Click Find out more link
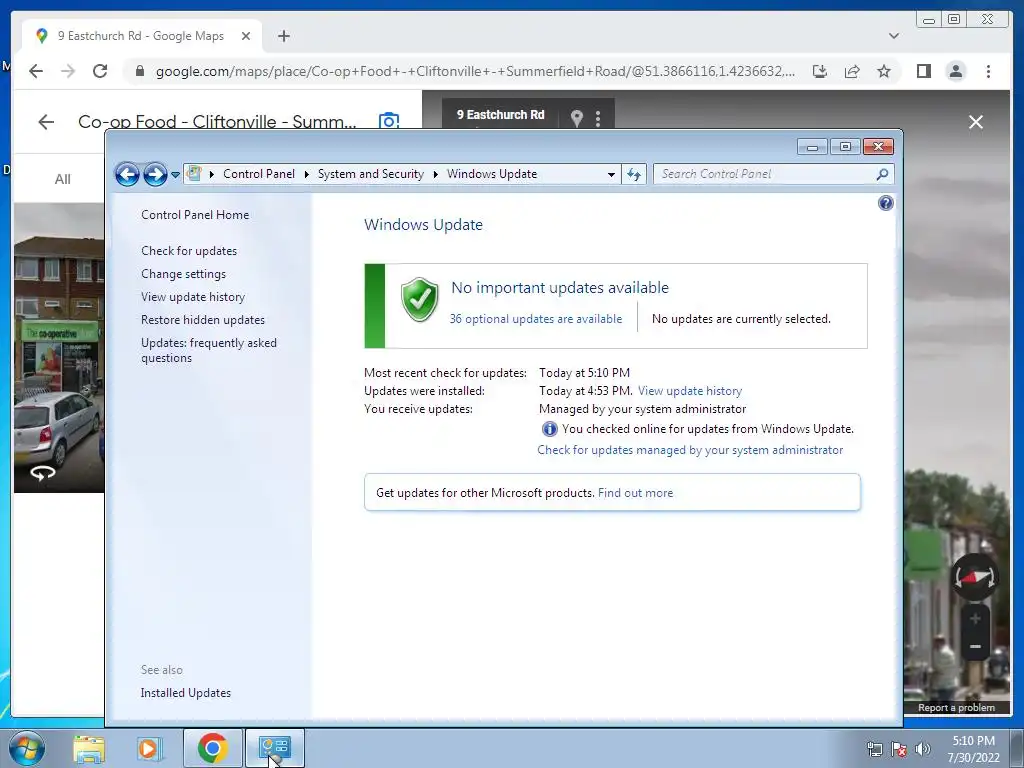The width and height of the screenshot is (1024, 768). [x=635, y=493]
